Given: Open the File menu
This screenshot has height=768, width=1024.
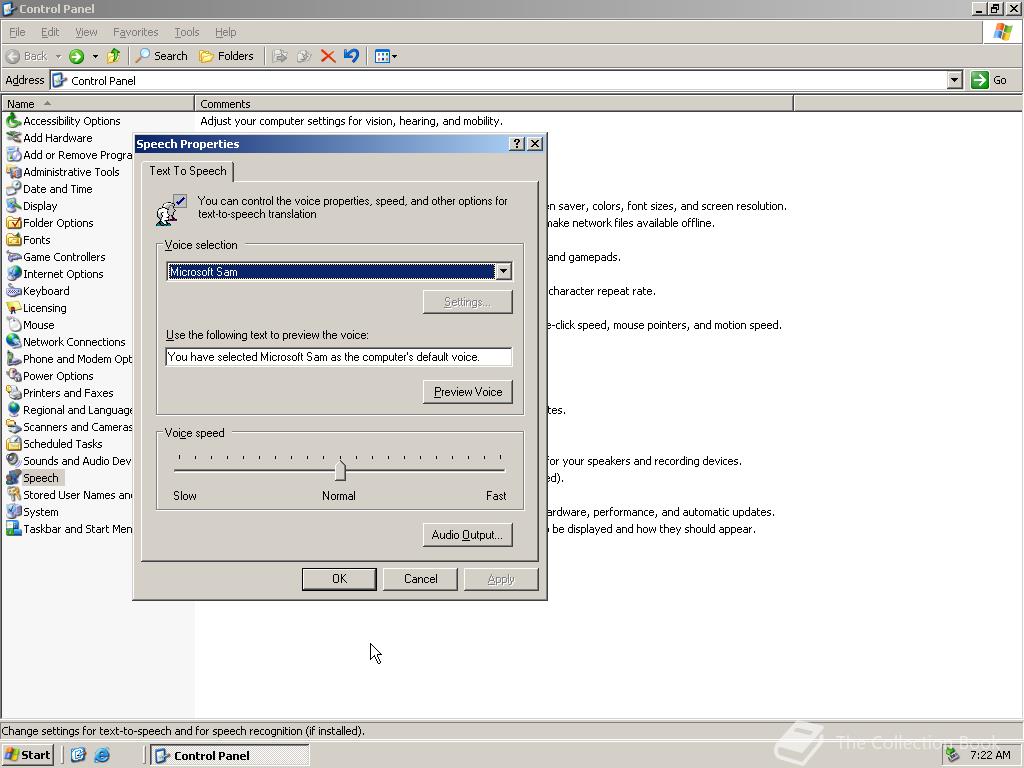Looking at the screenshot, I should pyautogui.click(x=17, y=32).
